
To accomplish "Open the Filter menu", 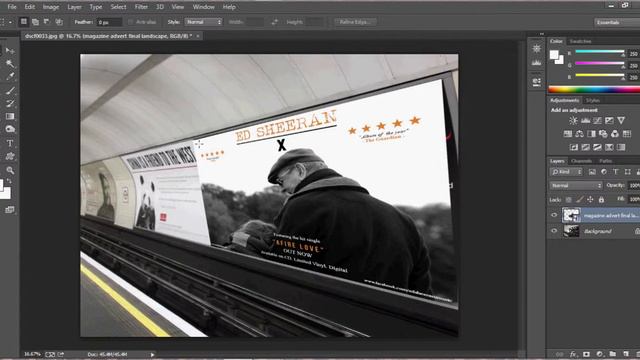I will 141,7.
